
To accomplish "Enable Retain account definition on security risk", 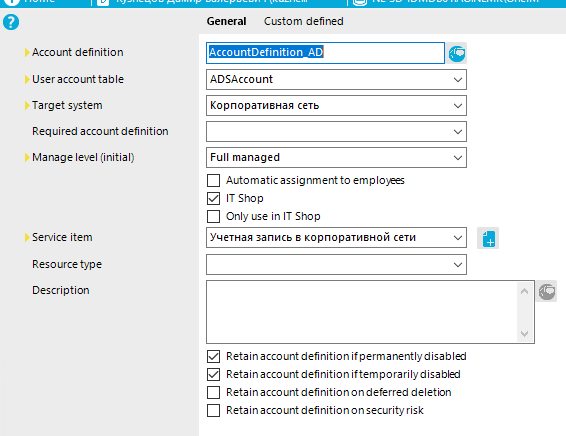I will click(213, 410).
